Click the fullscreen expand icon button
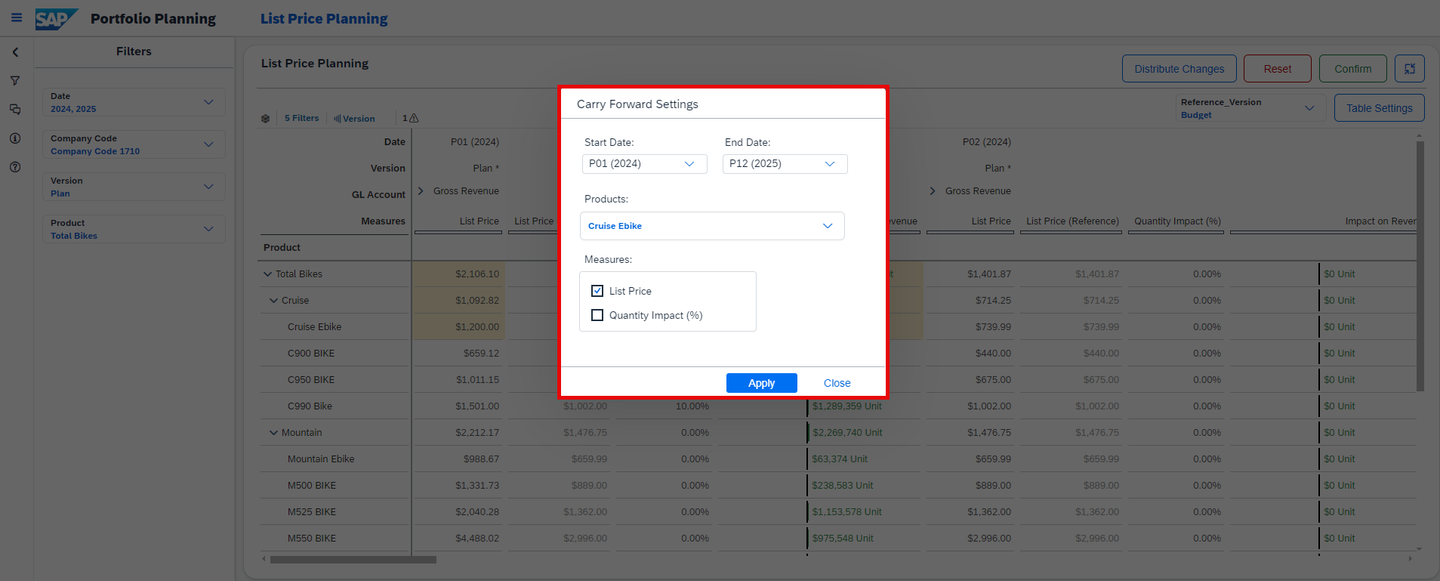The height and width of the screenshot is (581, 1440). coord(1410,69)
